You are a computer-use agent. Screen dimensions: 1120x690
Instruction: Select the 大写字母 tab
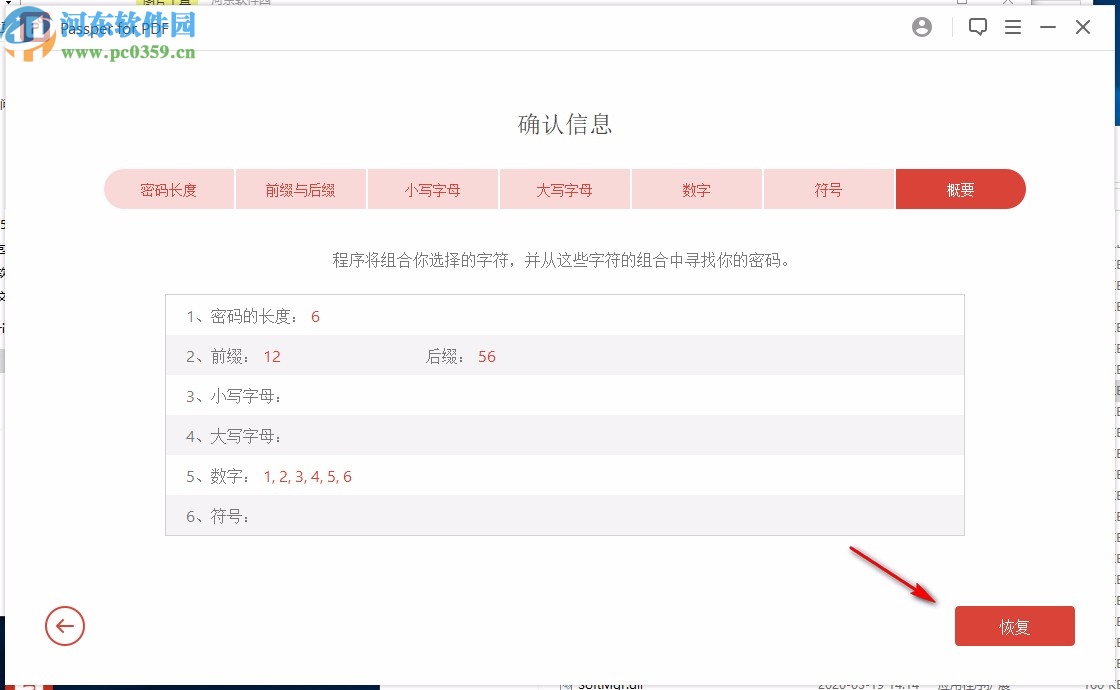click(x=564, y=188)
